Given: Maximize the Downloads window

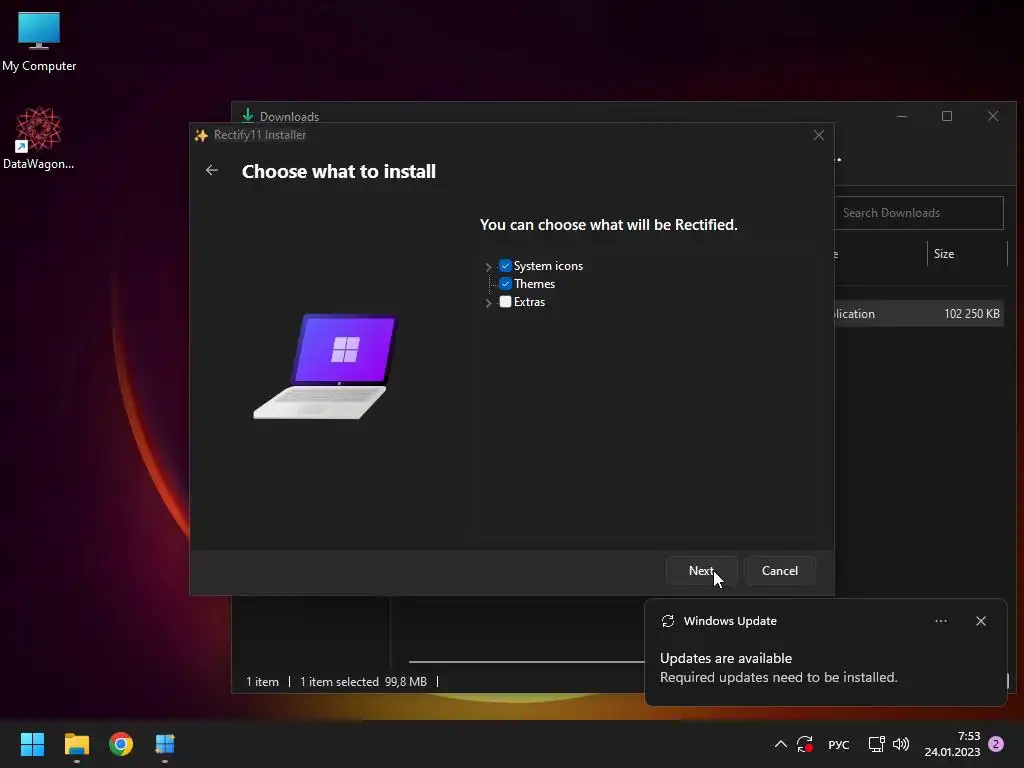Looking at the screenshot, I should (x=947, y=116).
